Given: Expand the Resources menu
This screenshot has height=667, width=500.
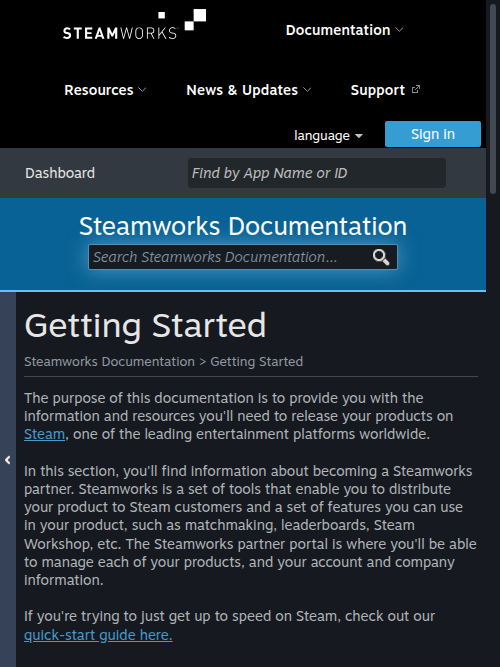Looking at the screenshot, I should (105, 90).
